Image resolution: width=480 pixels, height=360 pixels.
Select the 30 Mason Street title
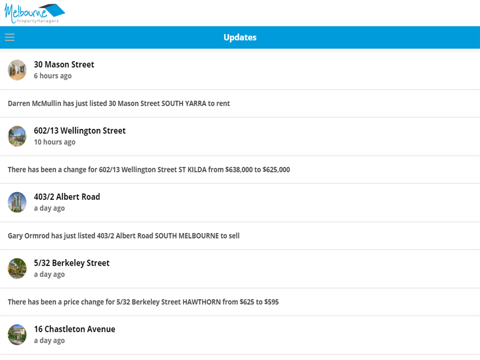click(64, 64)
